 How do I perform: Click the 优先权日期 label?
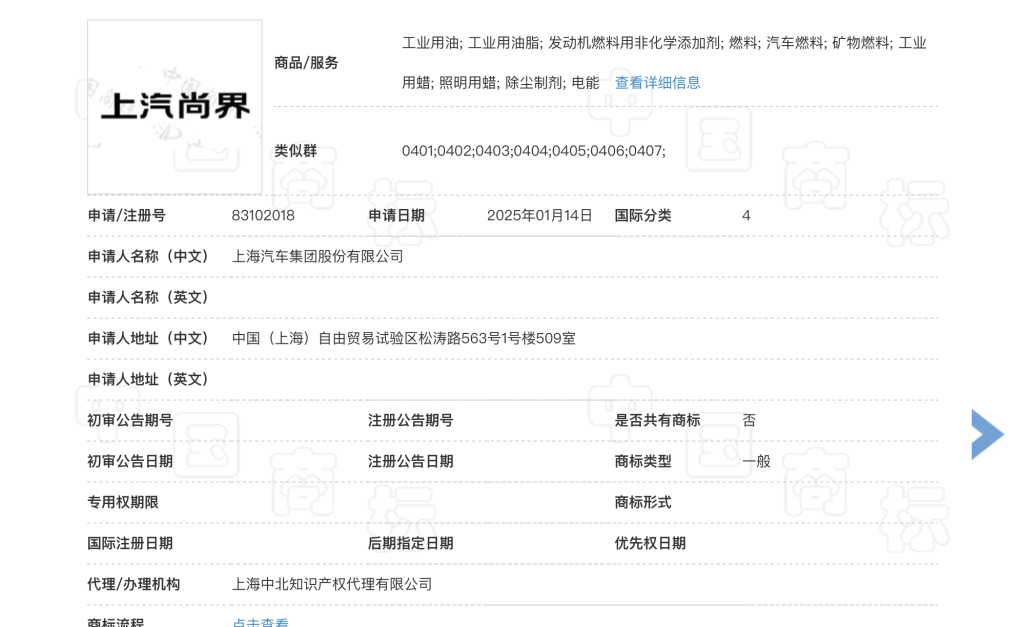click(650, 543)
